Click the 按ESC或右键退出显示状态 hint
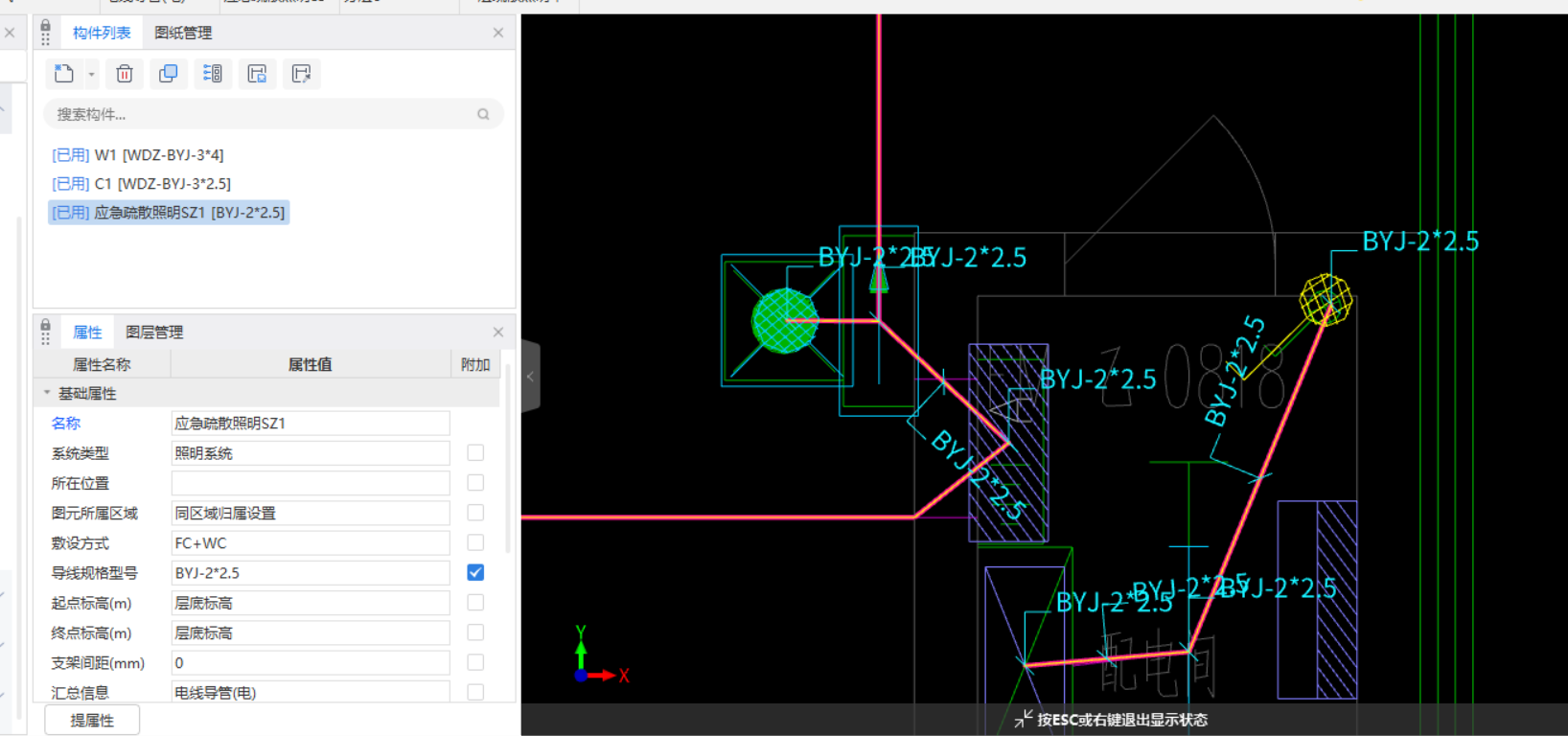Screen dimensions: 1568x736 [x=1122, y=720]
